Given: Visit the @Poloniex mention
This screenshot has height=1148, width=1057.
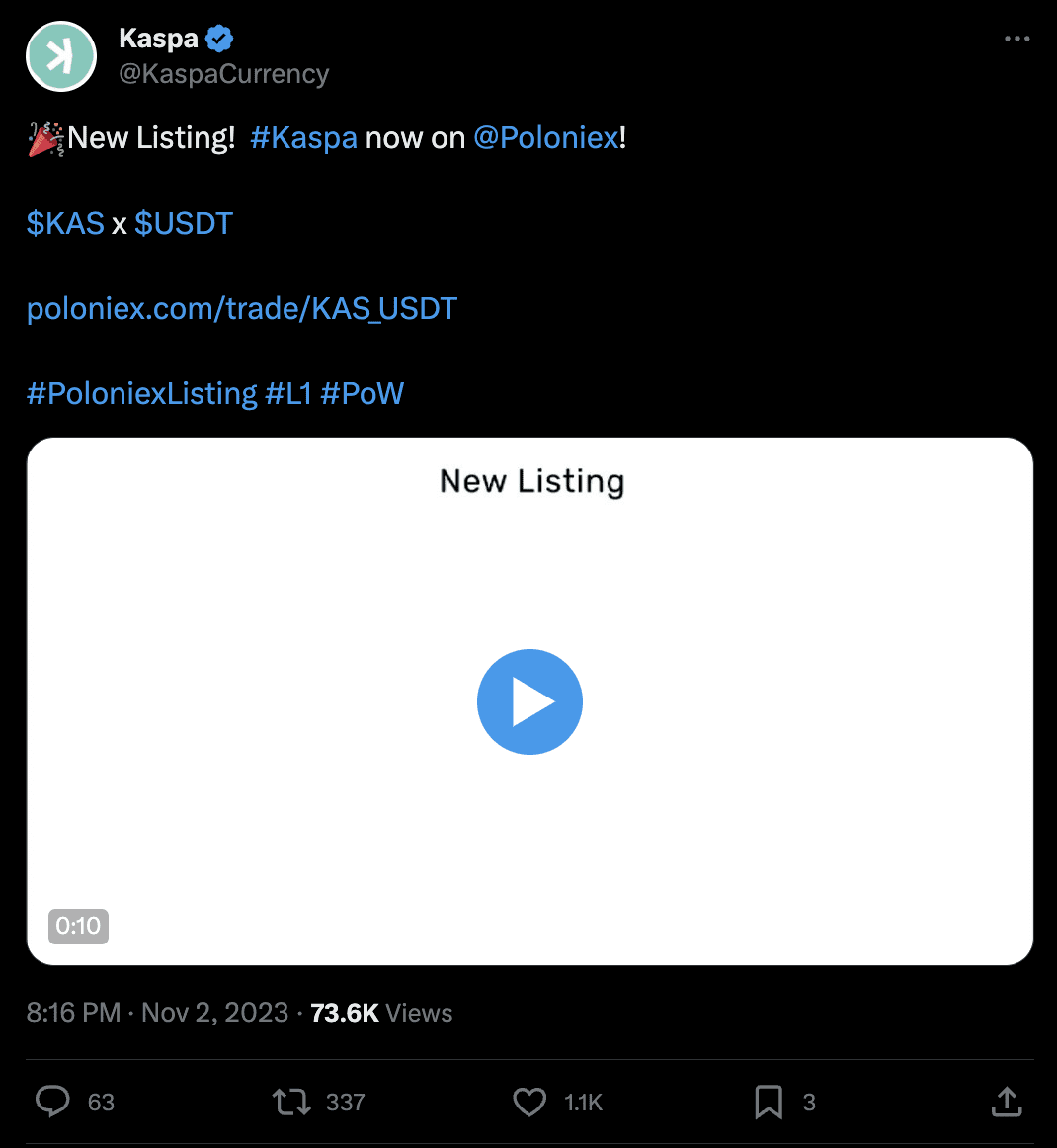Looking at the screenshot, I should click(546, 138).
